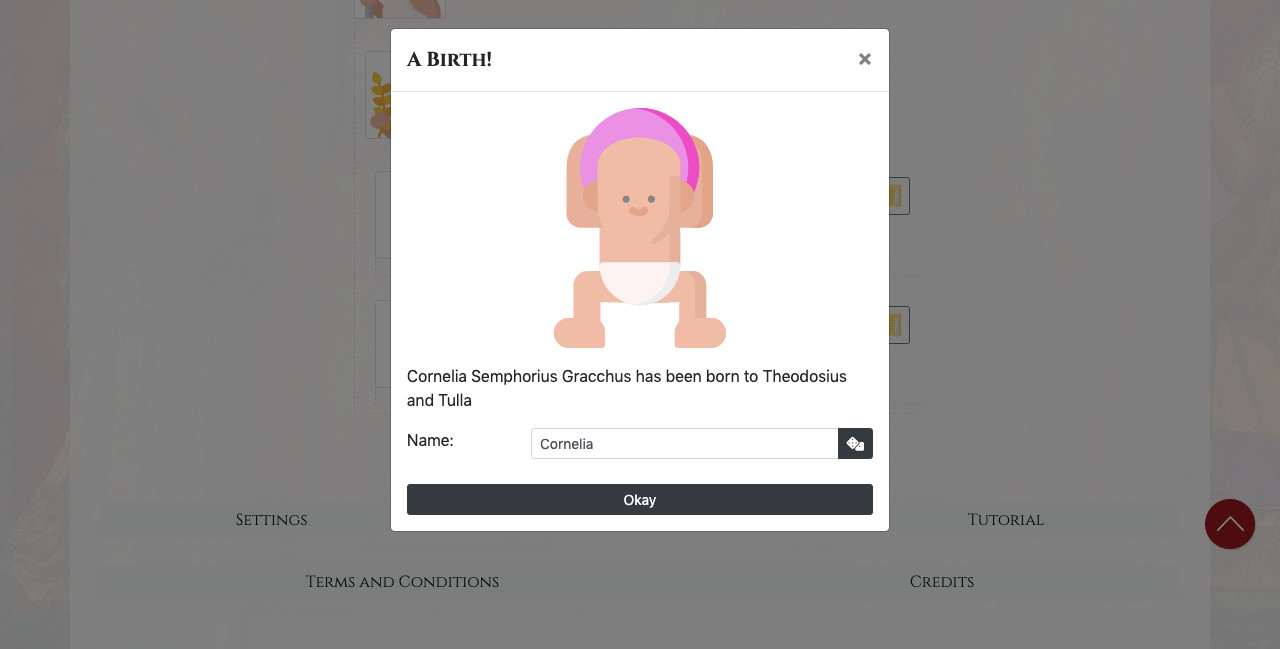This screenshot has height=649, width=1280.
Task: Click dimmed backdrop outside the dialog
Action: pos(1050,300)
